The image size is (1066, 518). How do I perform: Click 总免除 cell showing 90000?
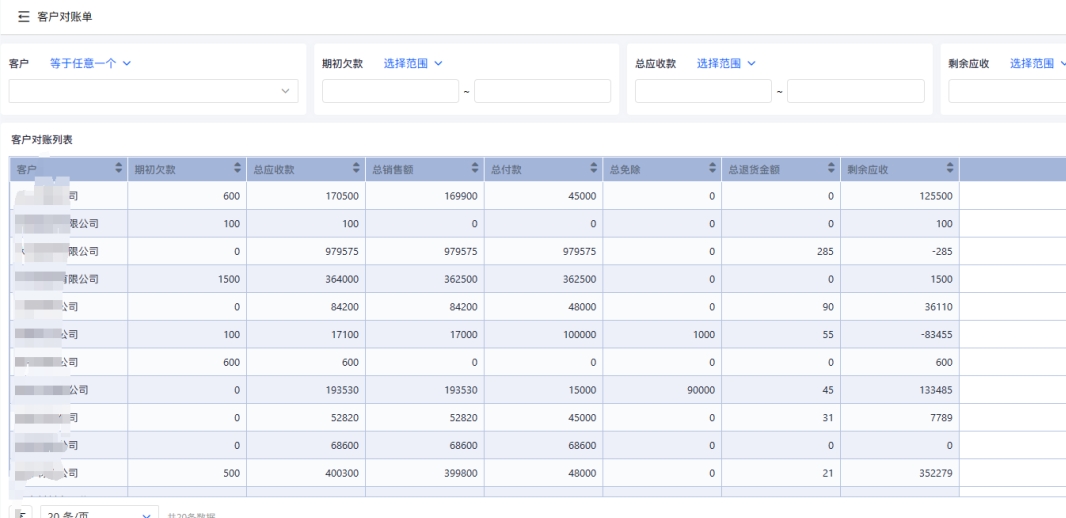tap(662, 390)
